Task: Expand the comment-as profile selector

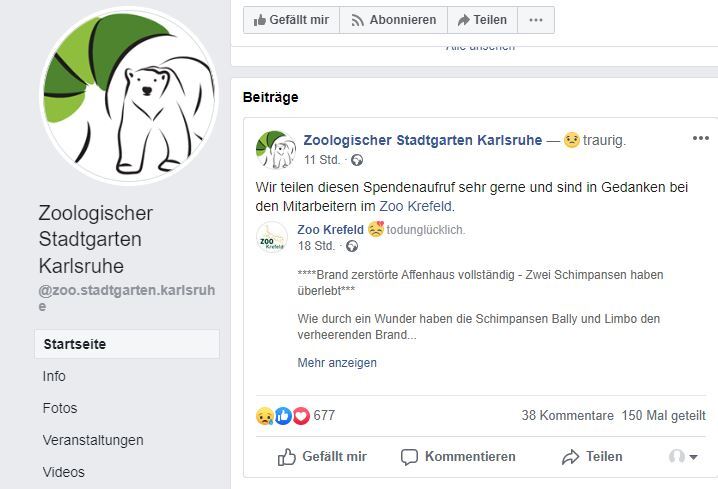Action: pos(684,457)
